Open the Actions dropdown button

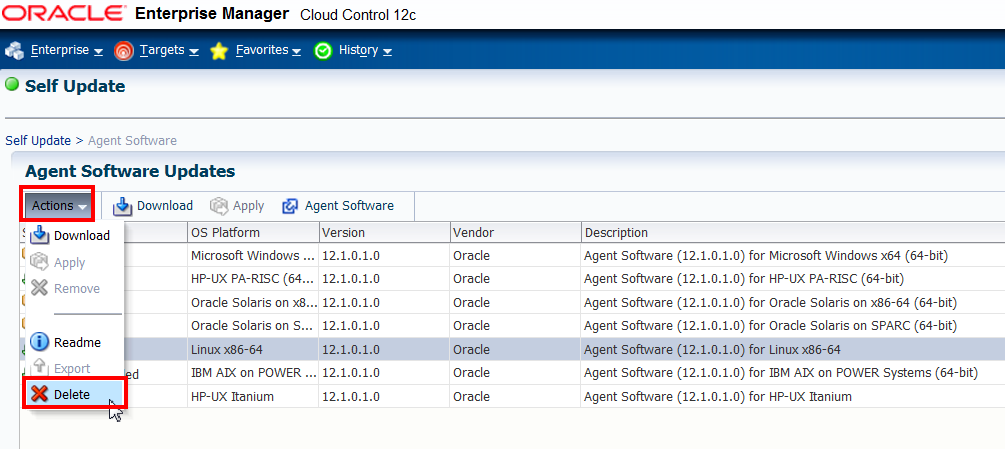click(x=58, y=206)
